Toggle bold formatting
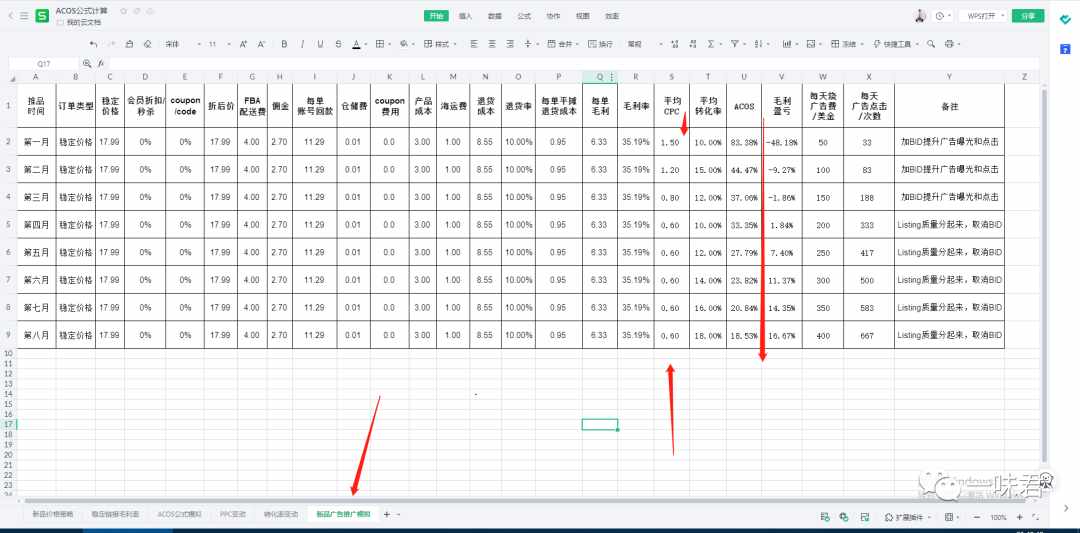The image size is (1080, 533). 284,44
